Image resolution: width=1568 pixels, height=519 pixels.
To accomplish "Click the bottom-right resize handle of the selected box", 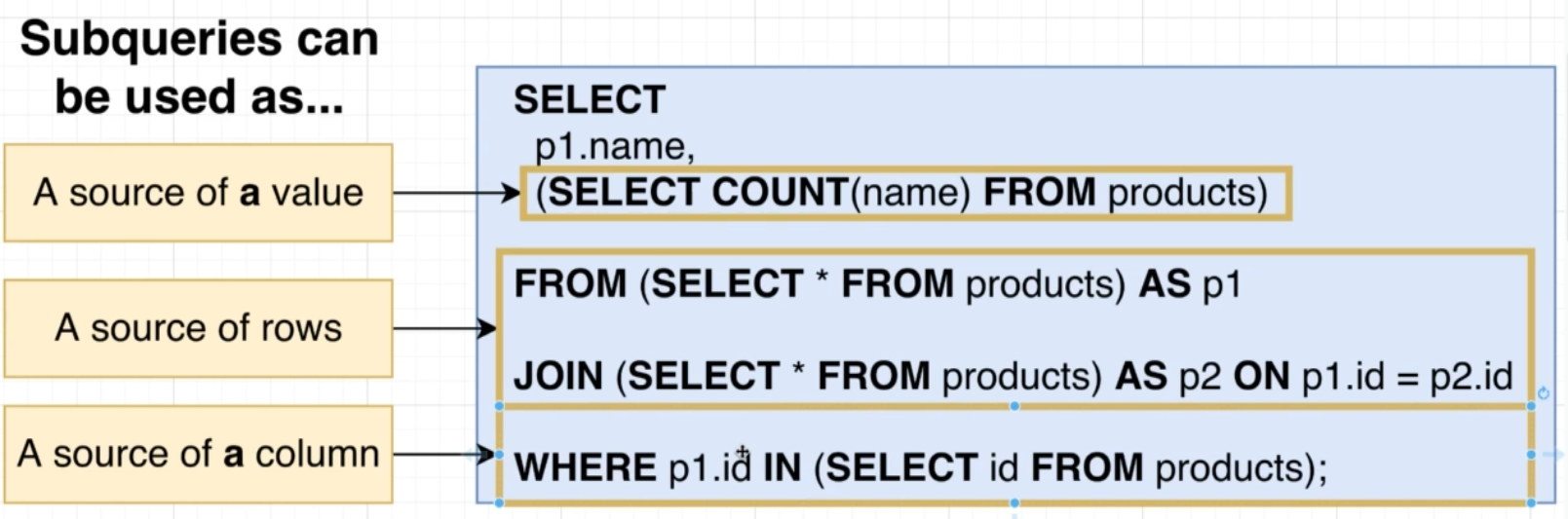I will pos(1531,502).
